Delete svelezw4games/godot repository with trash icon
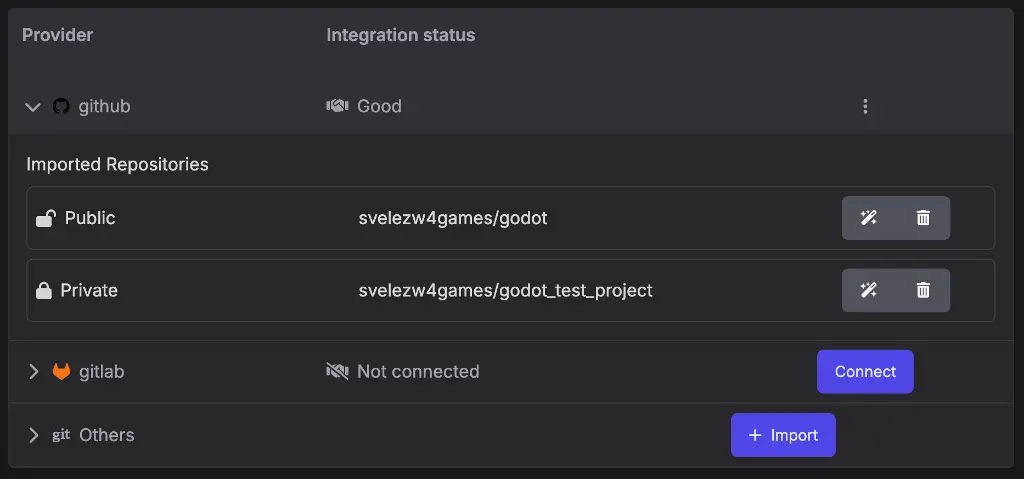Image resolution: width=1024 pixels, height=479 pixels. pos(923,218)
